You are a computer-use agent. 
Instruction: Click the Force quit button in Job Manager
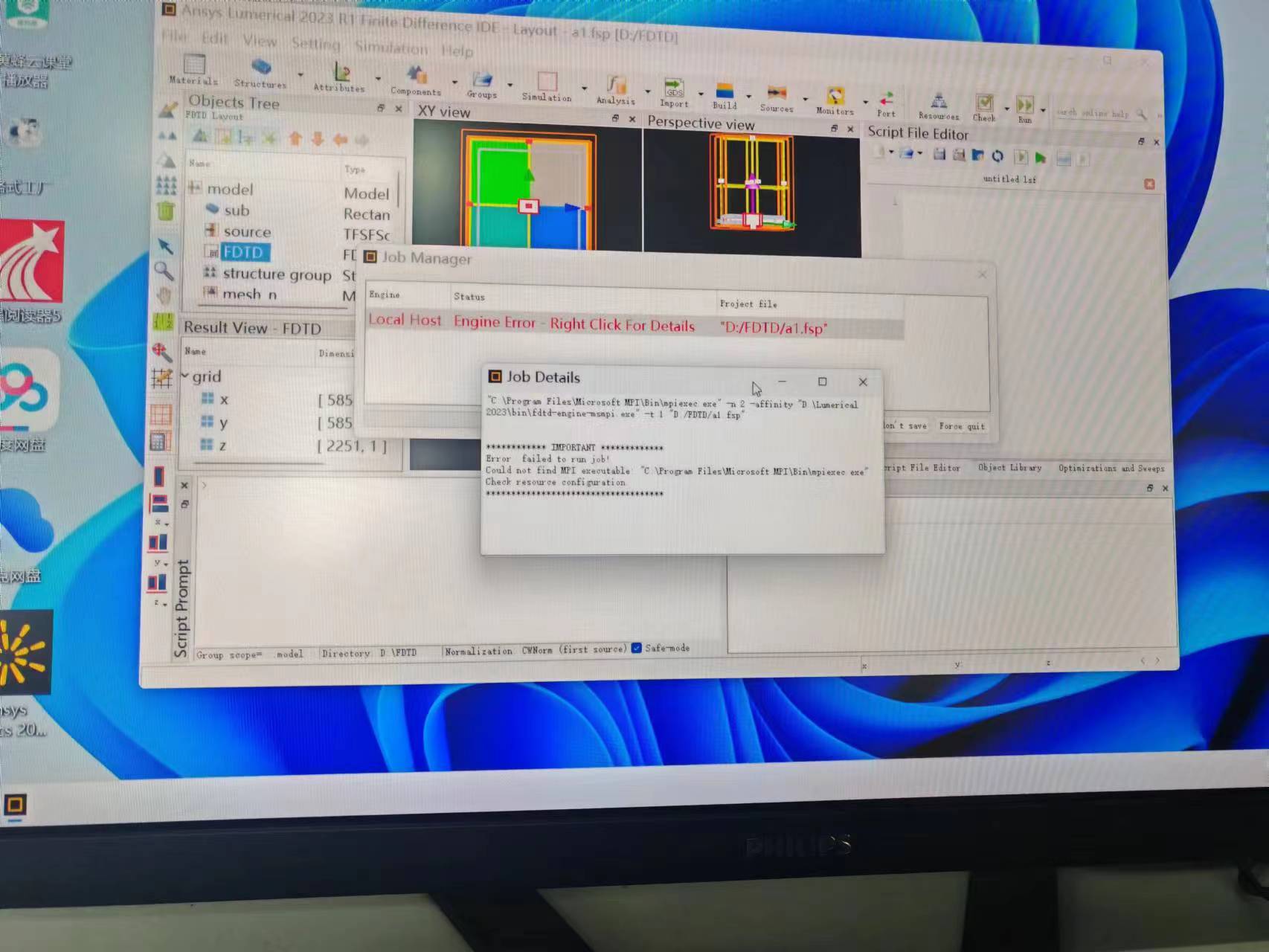962,426
